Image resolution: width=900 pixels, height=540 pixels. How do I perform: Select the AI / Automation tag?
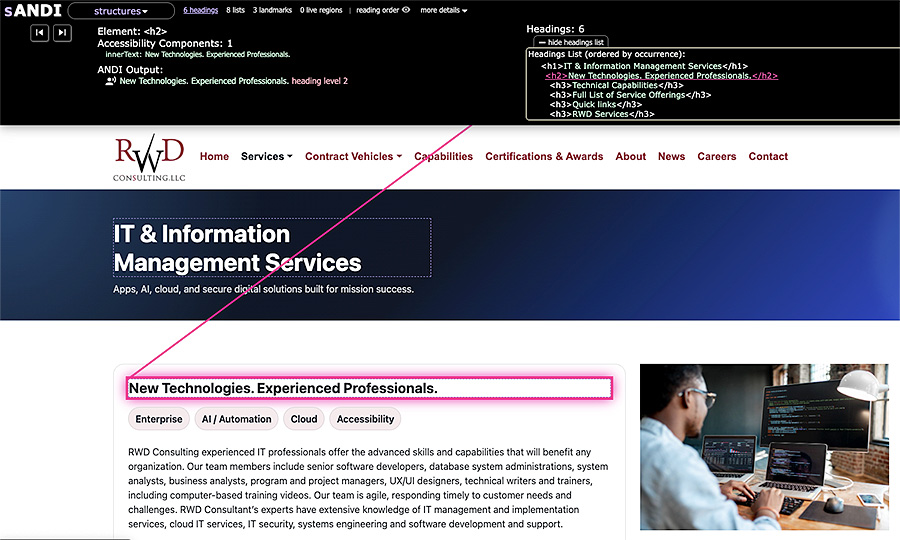click(236, 419)
